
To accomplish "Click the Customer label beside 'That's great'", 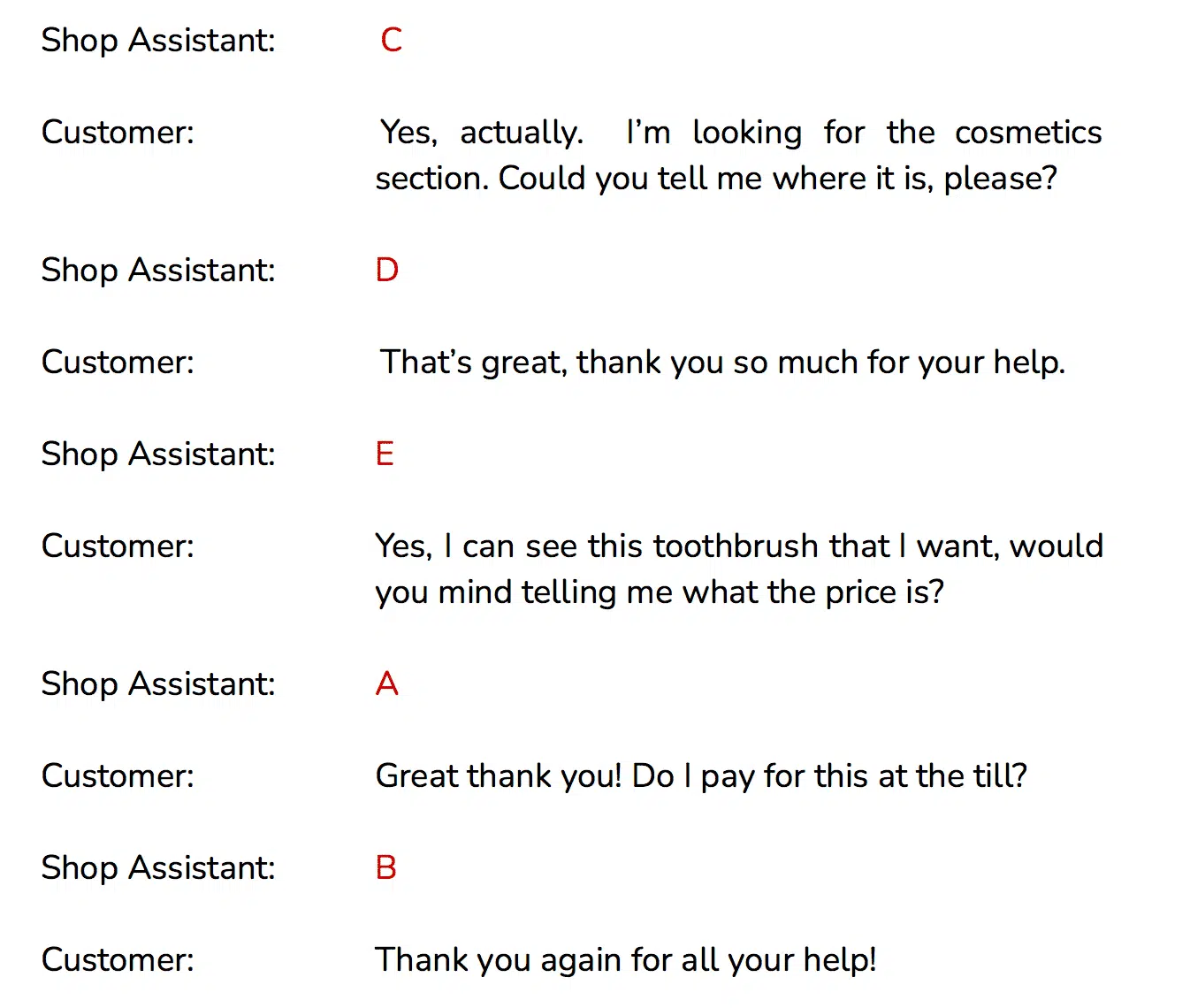I will pos(118,363).
